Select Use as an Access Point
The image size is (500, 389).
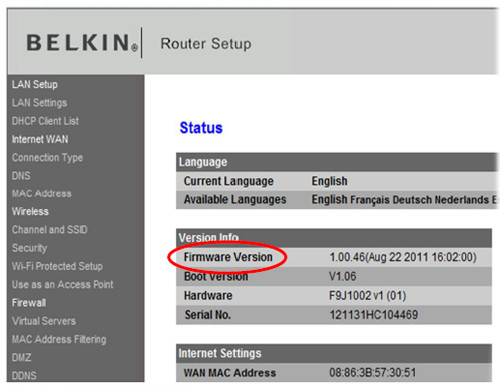point(63,284)
